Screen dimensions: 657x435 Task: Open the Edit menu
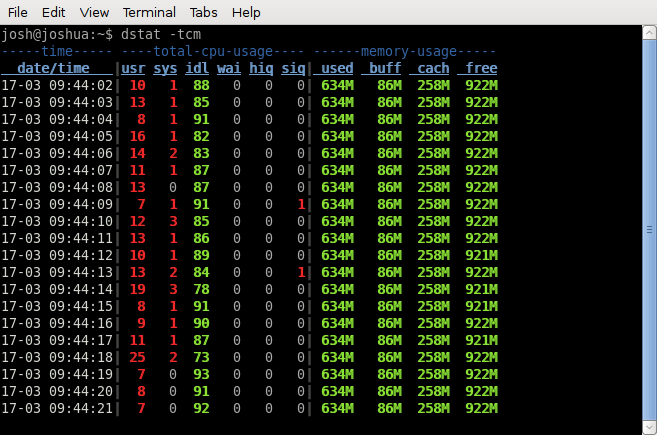[54, 13]
